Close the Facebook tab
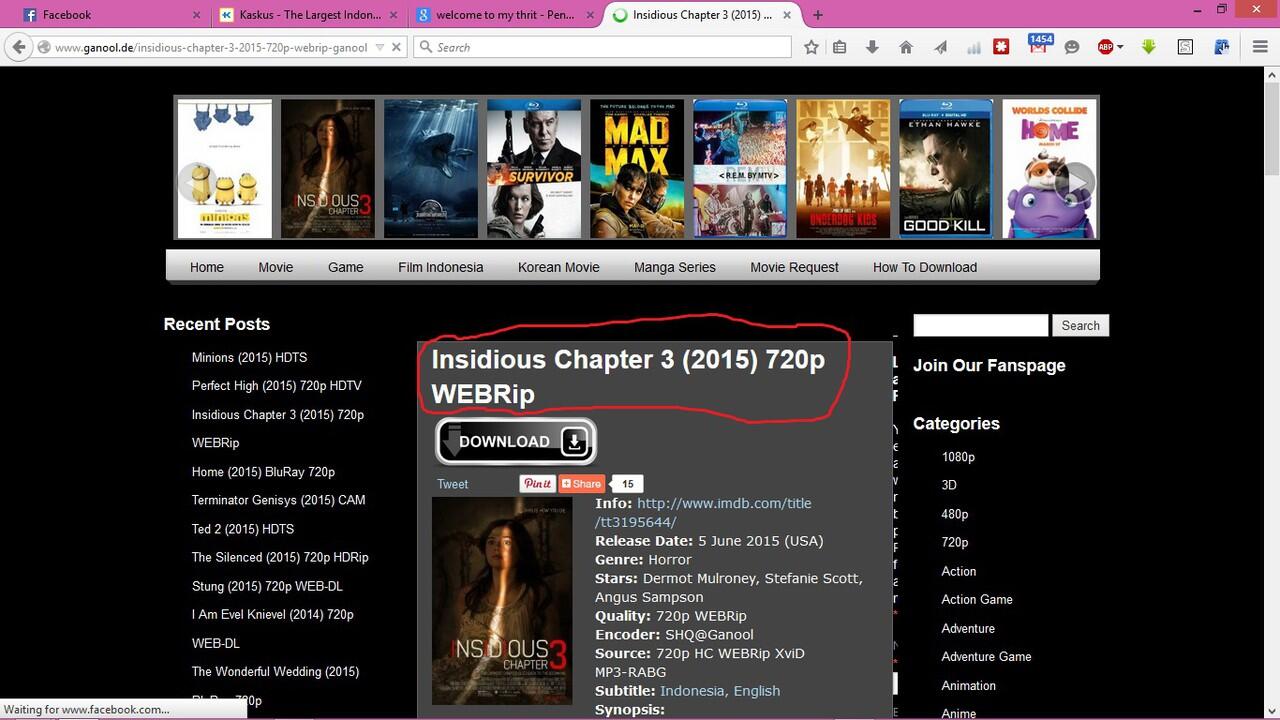Screen dimensions: 1280x720 (196, 15)
